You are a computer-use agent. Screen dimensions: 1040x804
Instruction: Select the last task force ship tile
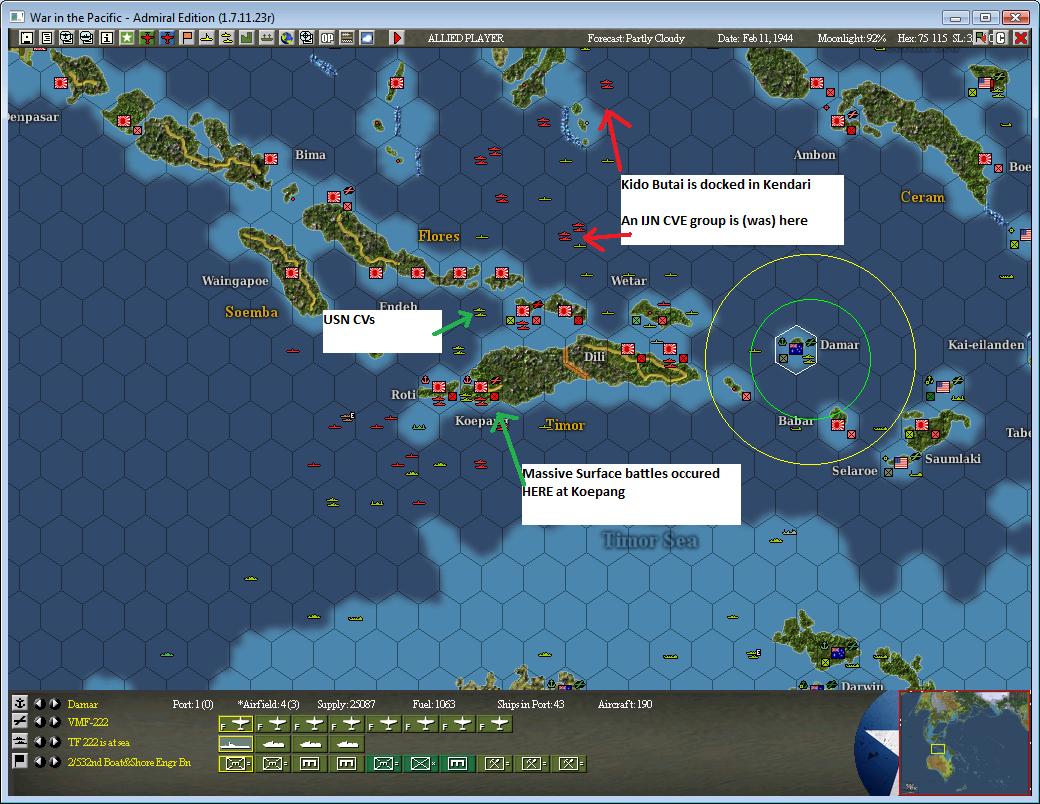(x=347, y=744)
